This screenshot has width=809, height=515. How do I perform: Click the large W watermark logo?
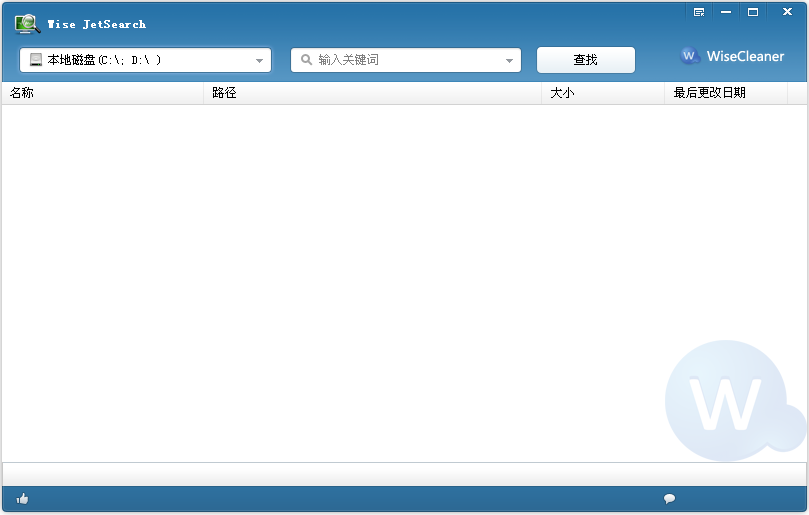(x=735, y=400)
